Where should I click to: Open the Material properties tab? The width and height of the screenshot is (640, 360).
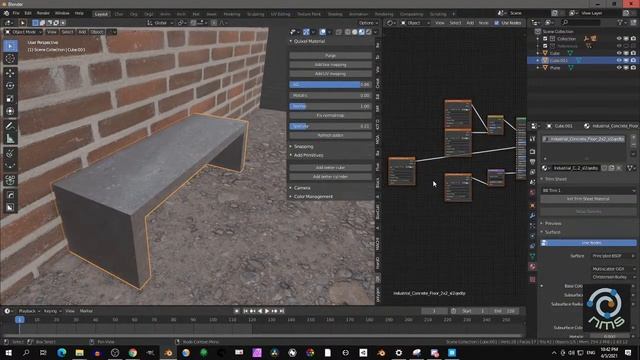(x=532, y=267)
